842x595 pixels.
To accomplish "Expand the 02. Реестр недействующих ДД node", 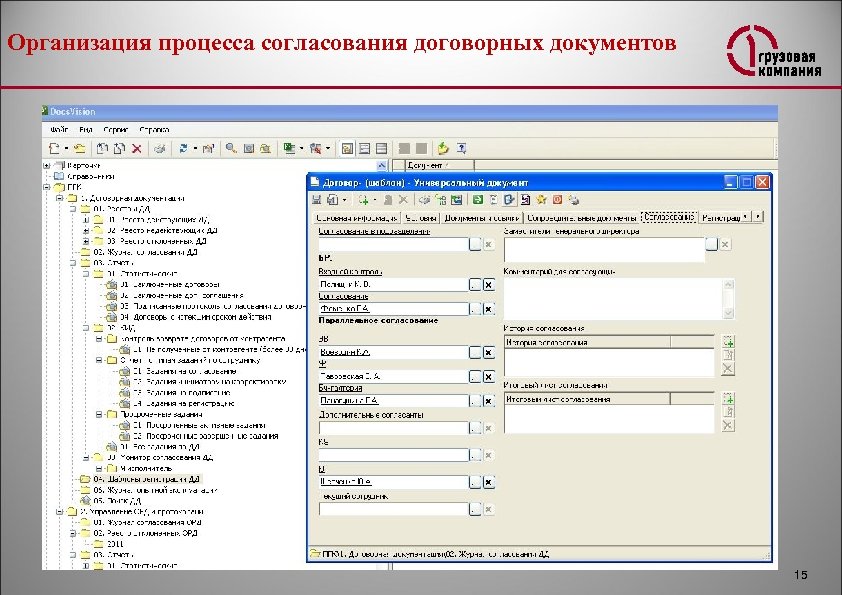I will [x=85, y=230].
